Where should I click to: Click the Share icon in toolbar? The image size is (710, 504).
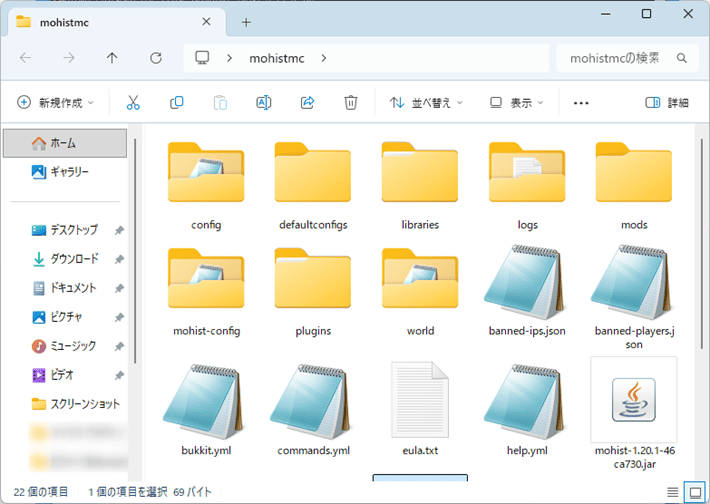[x=307, y=103]
